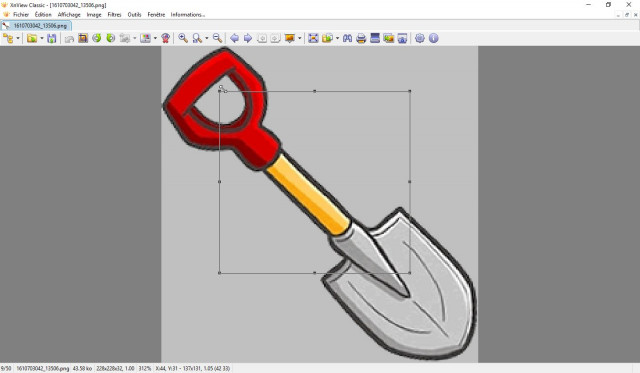Click the Options gear icon

coord(420,38)
